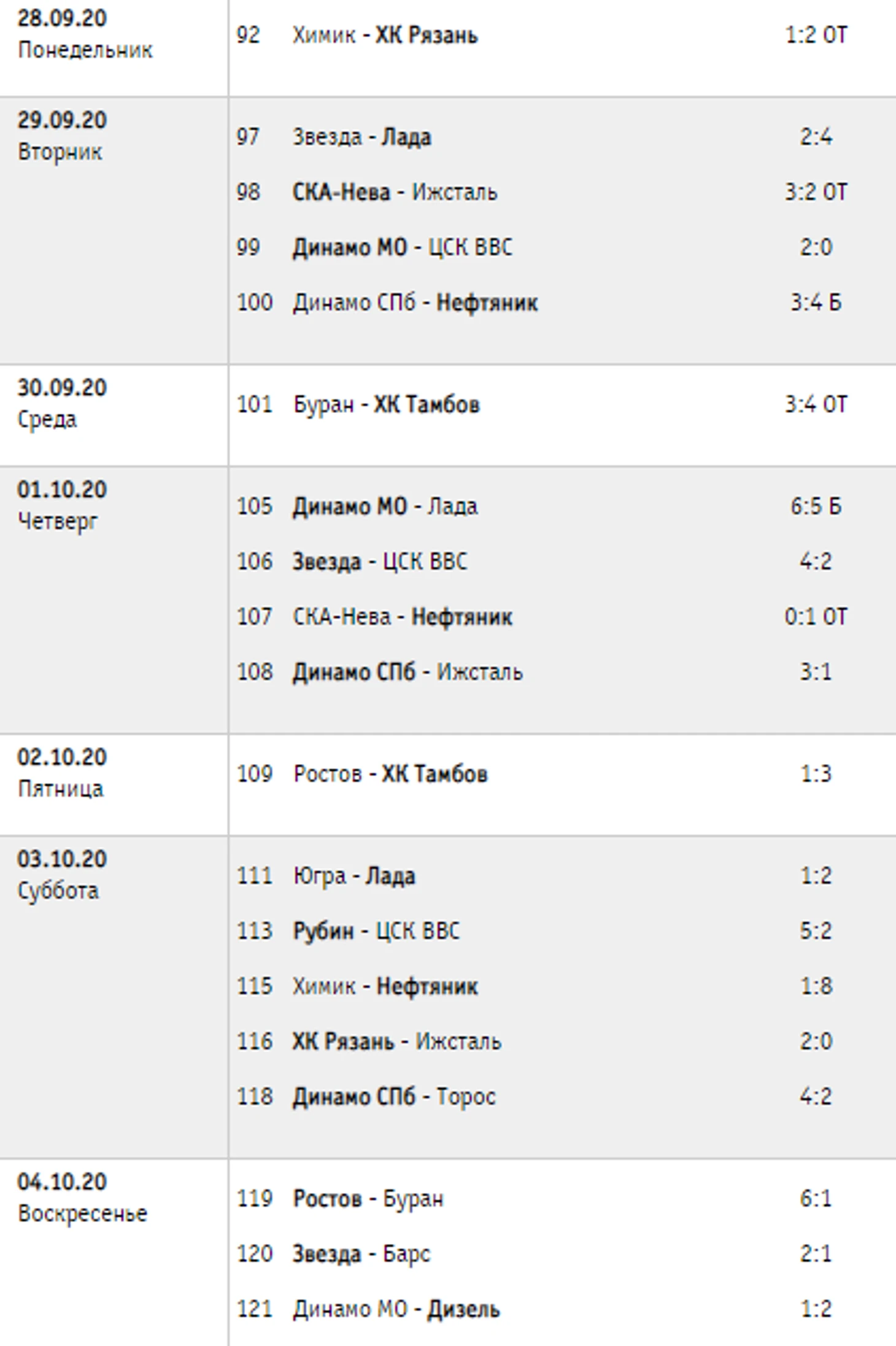Open the Ростов - Буран match link
This screenshot has height=1346, width=896.
(x=368, y=1199)
